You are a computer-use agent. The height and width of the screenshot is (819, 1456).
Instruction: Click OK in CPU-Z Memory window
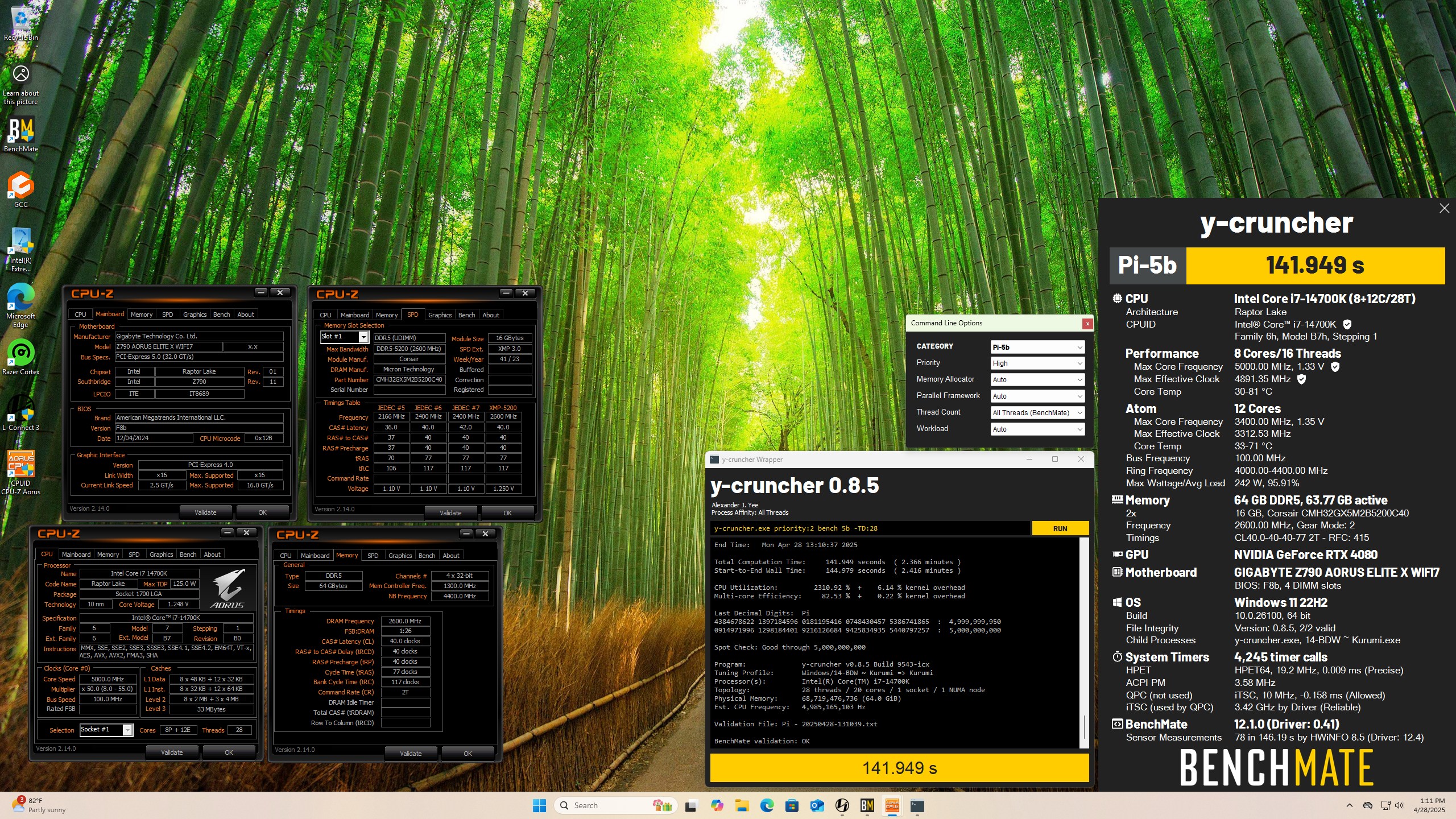468,754
